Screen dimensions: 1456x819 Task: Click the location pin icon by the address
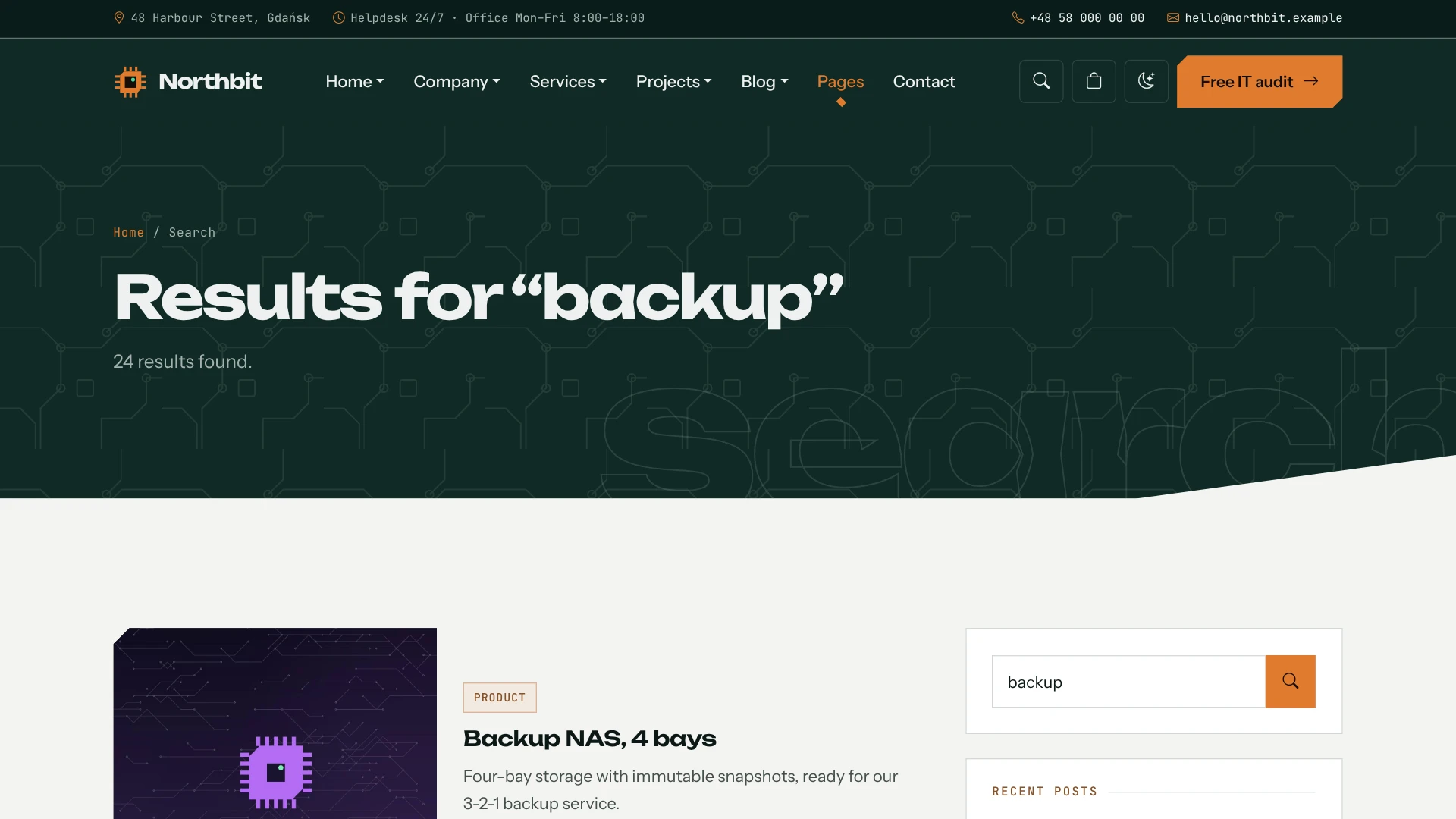(x=119, y=17)
